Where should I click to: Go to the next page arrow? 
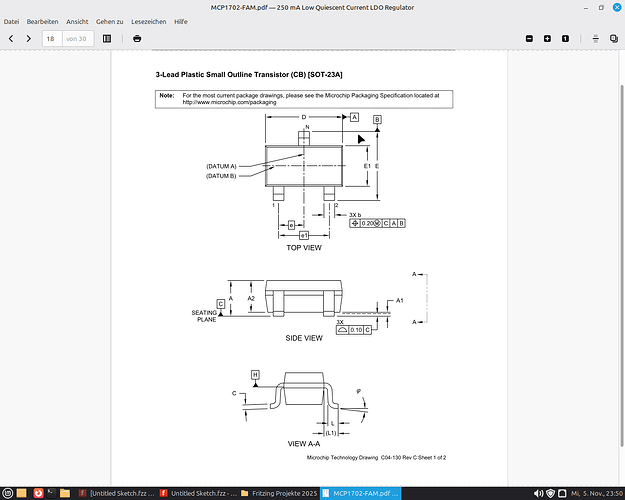(29, 38)
